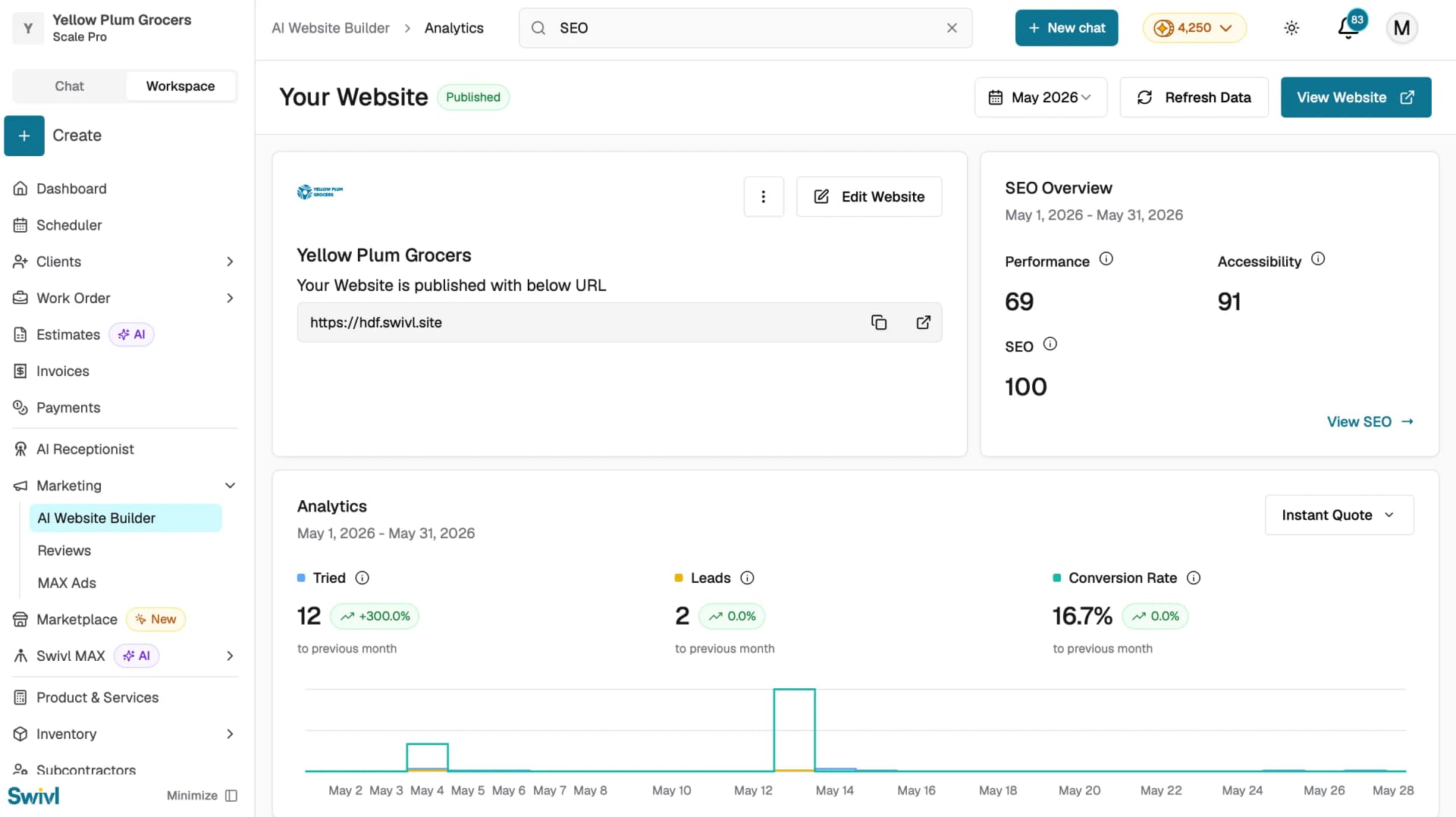Open the May 2026 date dropdown
The width and height of the screenshot is (1456, 817).
1040,97
